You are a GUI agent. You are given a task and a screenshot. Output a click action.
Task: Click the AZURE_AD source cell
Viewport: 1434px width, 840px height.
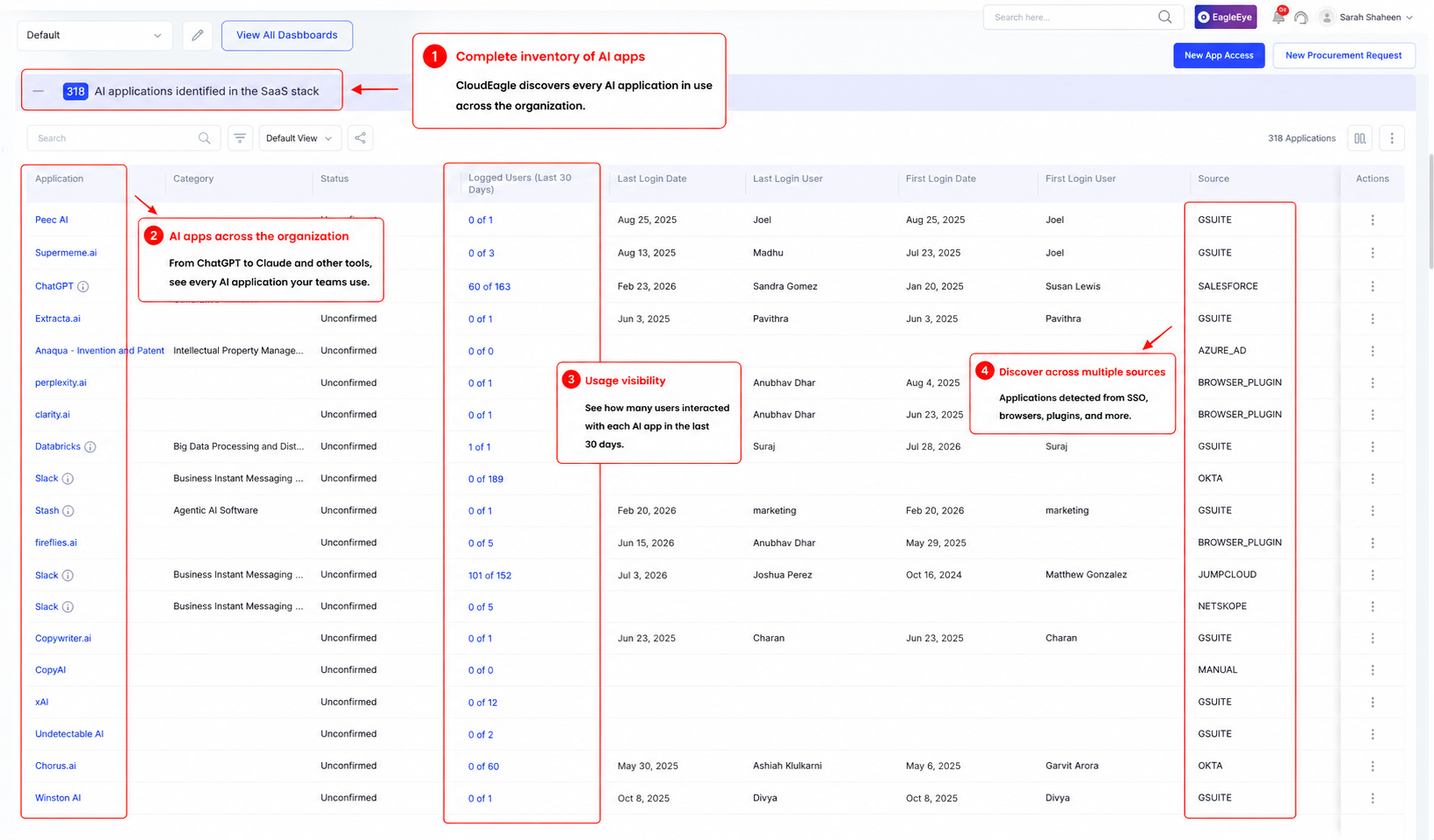1221,351
